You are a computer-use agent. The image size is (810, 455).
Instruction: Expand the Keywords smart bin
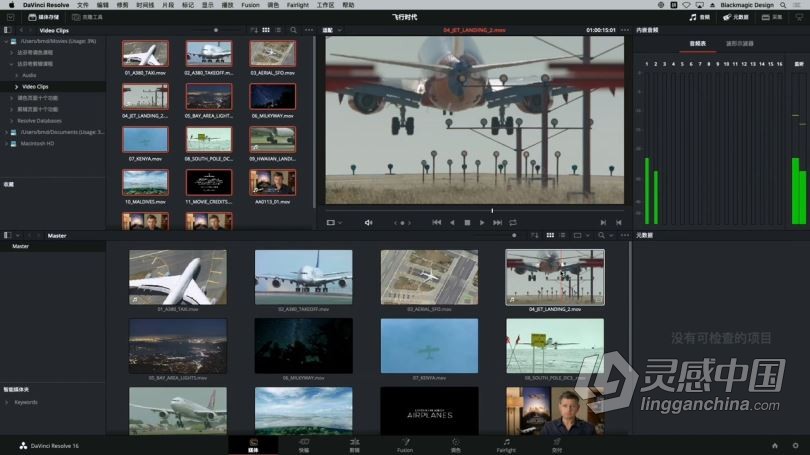click(x=7, y=402)
